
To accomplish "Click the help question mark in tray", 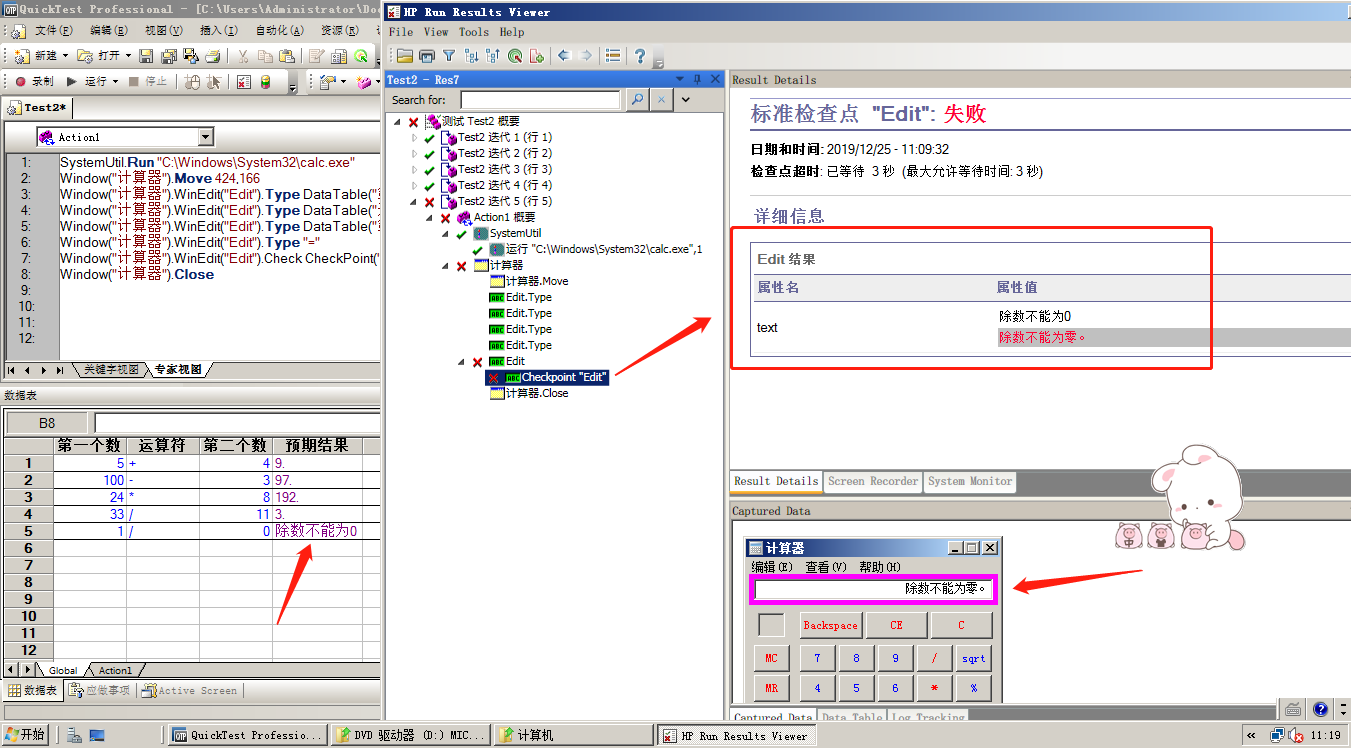I will [1320, 709].
